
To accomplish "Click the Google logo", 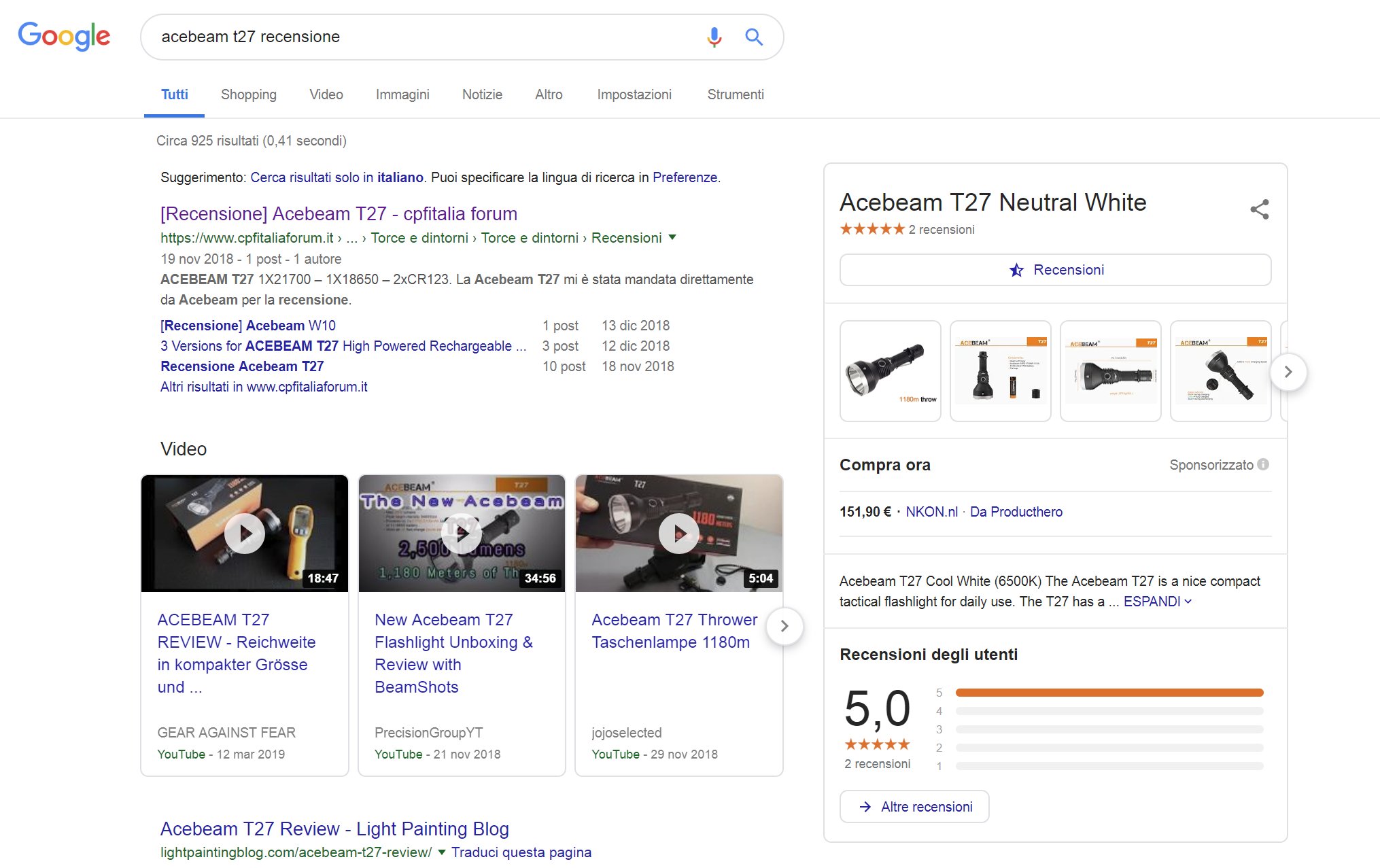I will tap(64, 36).
